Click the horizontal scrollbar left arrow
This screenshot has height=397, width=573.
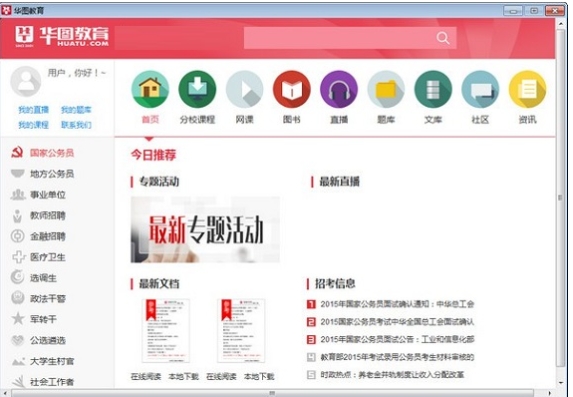(x=5, y=393)
